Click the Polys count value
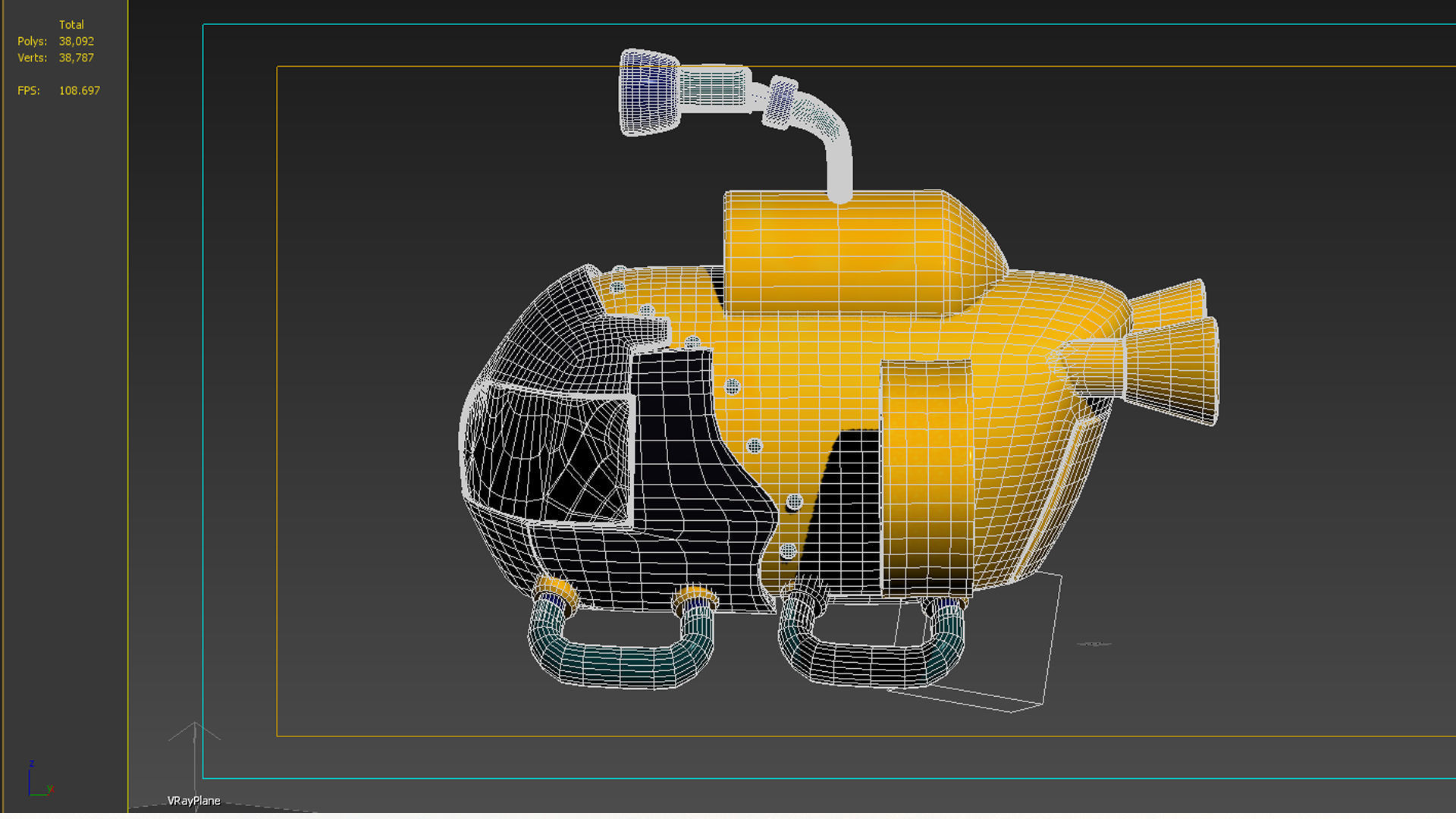1456x819 pixels. 77,42
